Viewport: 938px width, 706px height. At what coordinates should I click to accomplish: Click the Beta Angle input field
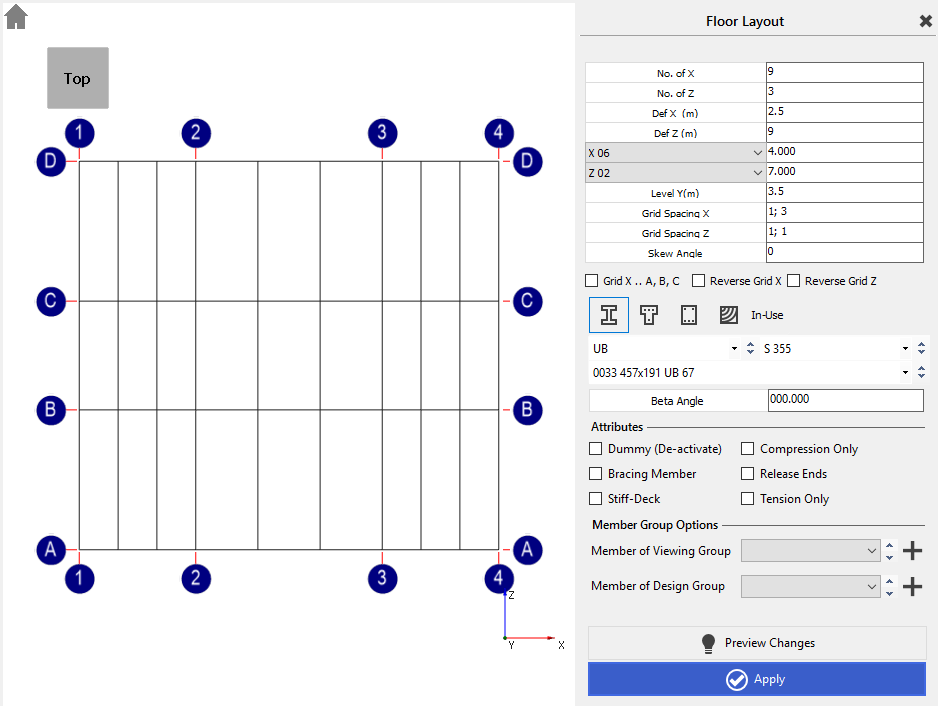845,400
